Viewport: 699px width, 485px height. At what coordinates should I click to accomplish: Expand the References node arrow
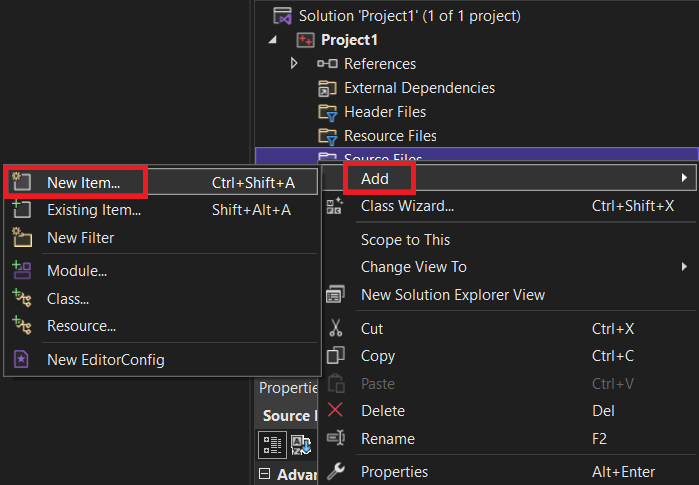tap(294, 64)
